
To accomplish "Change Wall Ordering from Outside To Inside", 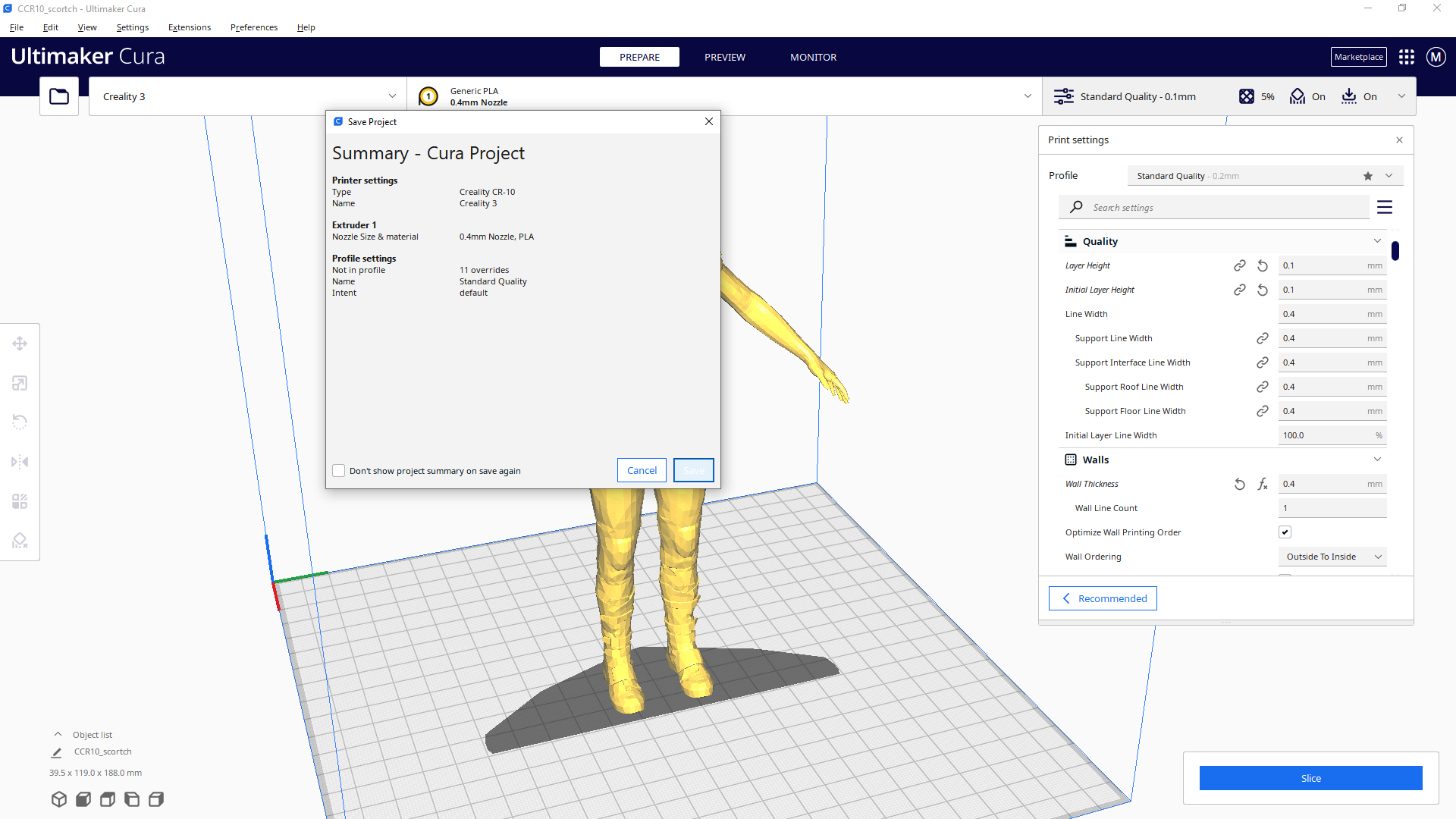I will [x=1332, y=556].
